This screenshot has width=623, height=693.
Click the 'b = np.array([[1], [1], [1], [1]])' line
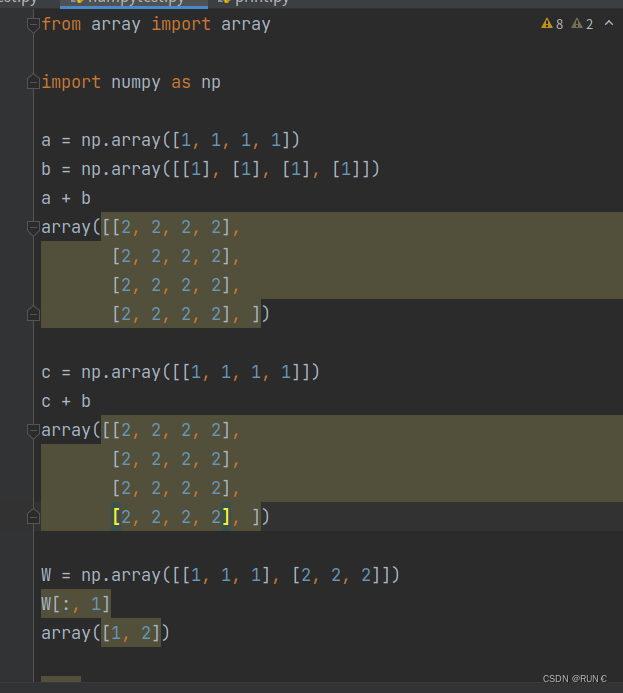click(210, 169)
